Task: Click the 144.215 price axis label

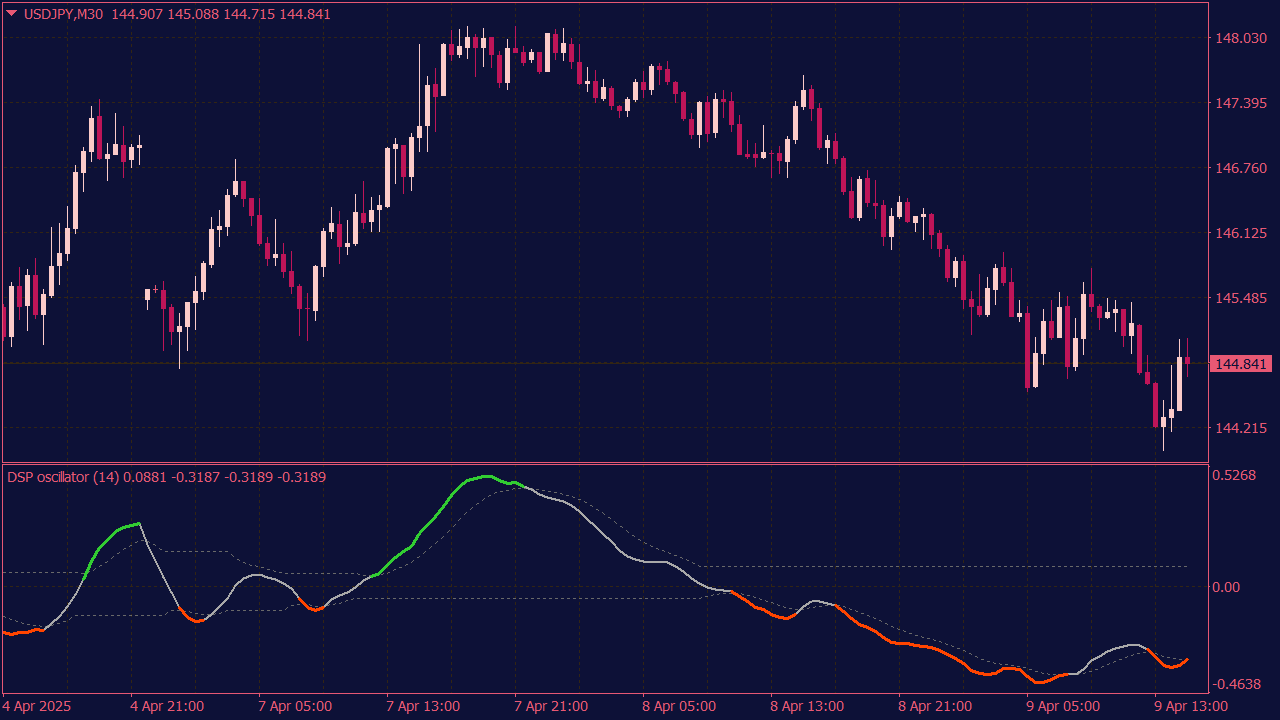Action: click(1240, 428)
